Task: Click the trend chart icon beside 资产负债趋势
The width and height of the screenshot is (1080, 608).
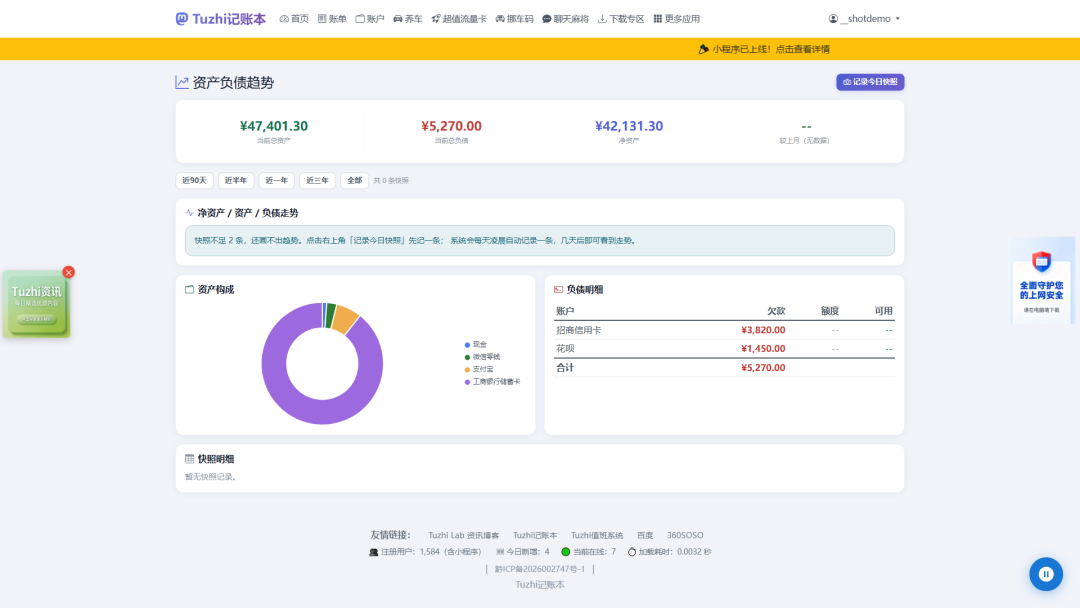Action: 182,83
